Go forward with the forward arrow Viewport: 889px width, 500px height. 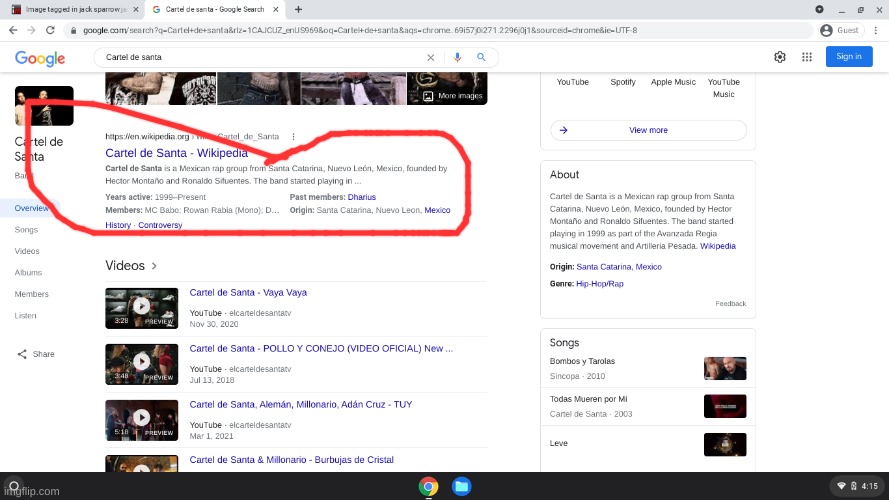point(32,30)
